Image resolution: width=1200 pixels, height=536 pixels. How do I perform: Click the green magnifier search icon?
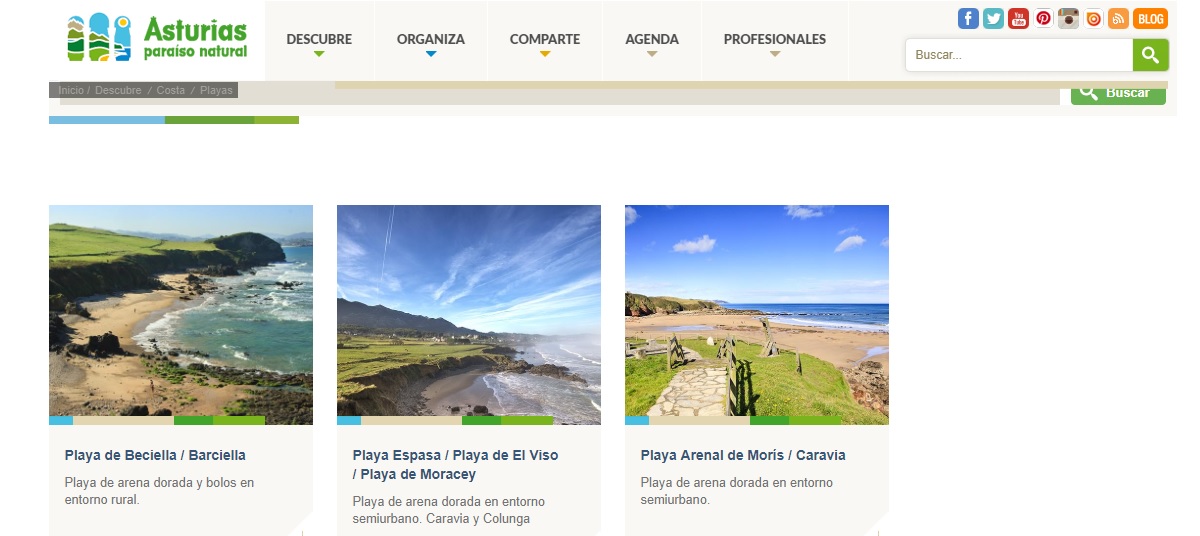[1151, 55]
